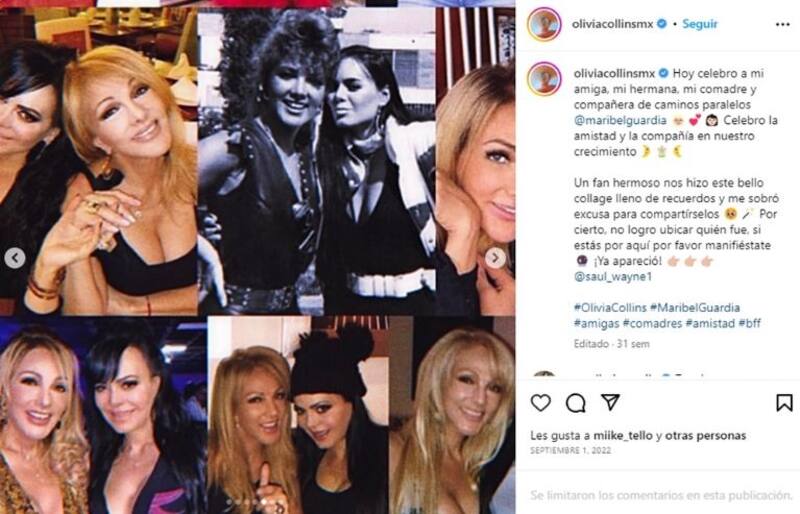View the otras personas likes list
The height and width of the screenshot is (514, 800).
[x=706, y=436]
